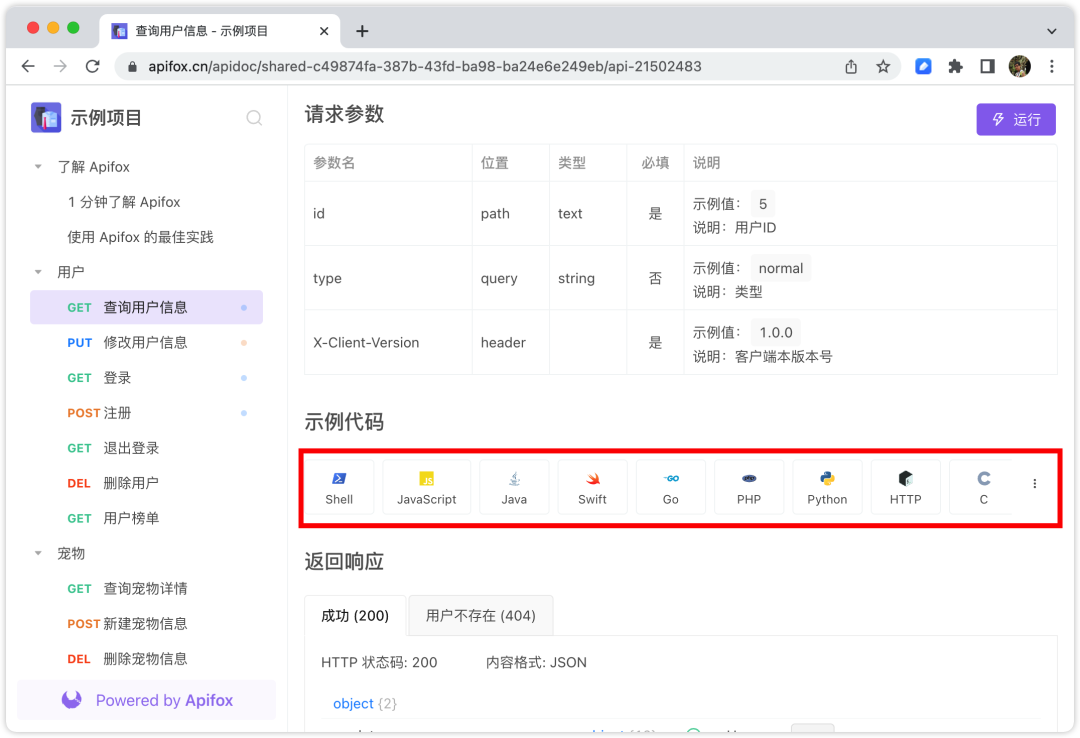
Task: Select the C code example
Action: click(983, 487)
